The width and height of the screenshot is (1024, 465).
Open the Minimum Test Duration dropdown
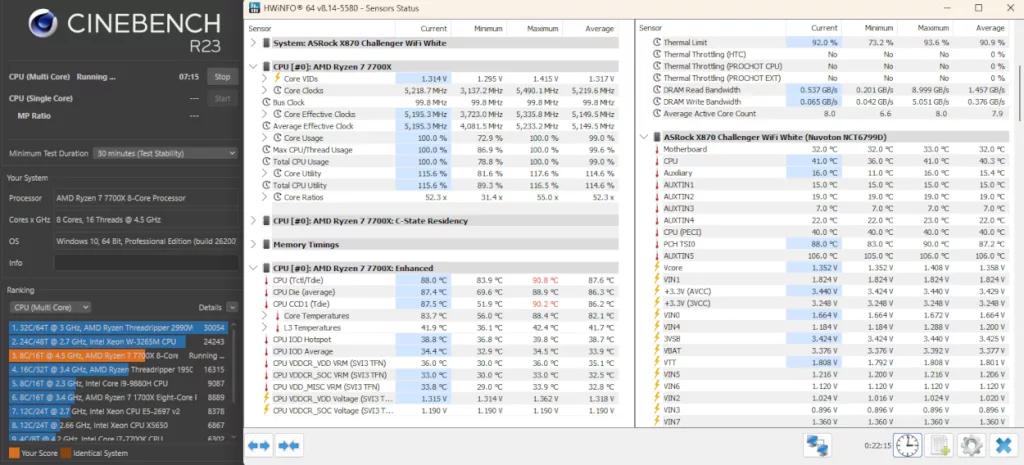tap(165, 153)
